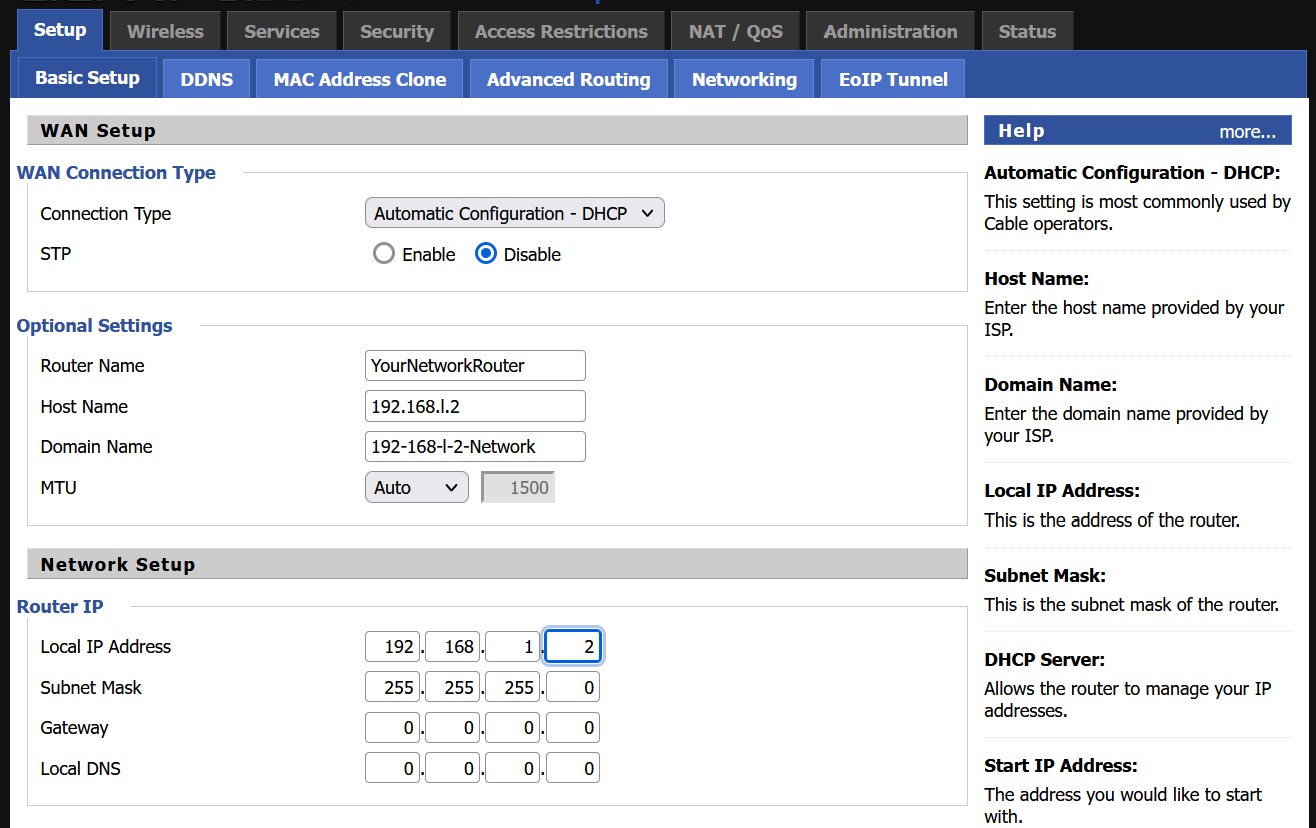This screenshot has height=828, width=1316.
Task: Select the NAT / QoS tab
Action: point(736,31)
